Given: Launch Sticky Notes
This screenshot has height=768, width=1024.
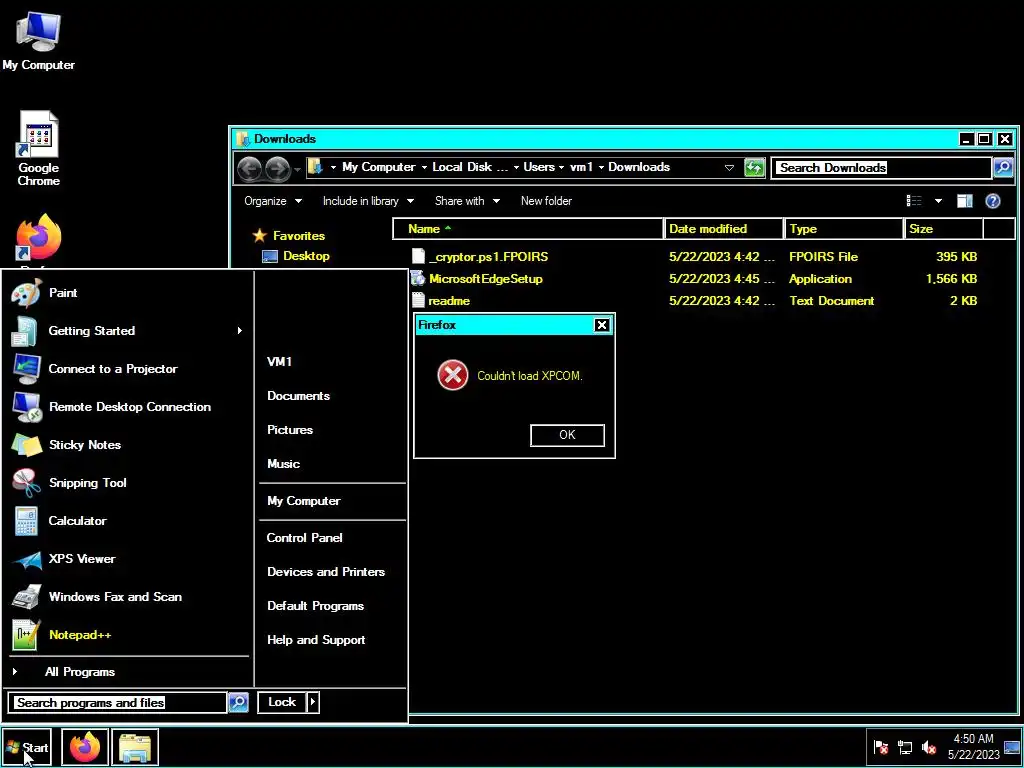Looking at the screenshot, I should pyautogui.click(x=129, y=445).
